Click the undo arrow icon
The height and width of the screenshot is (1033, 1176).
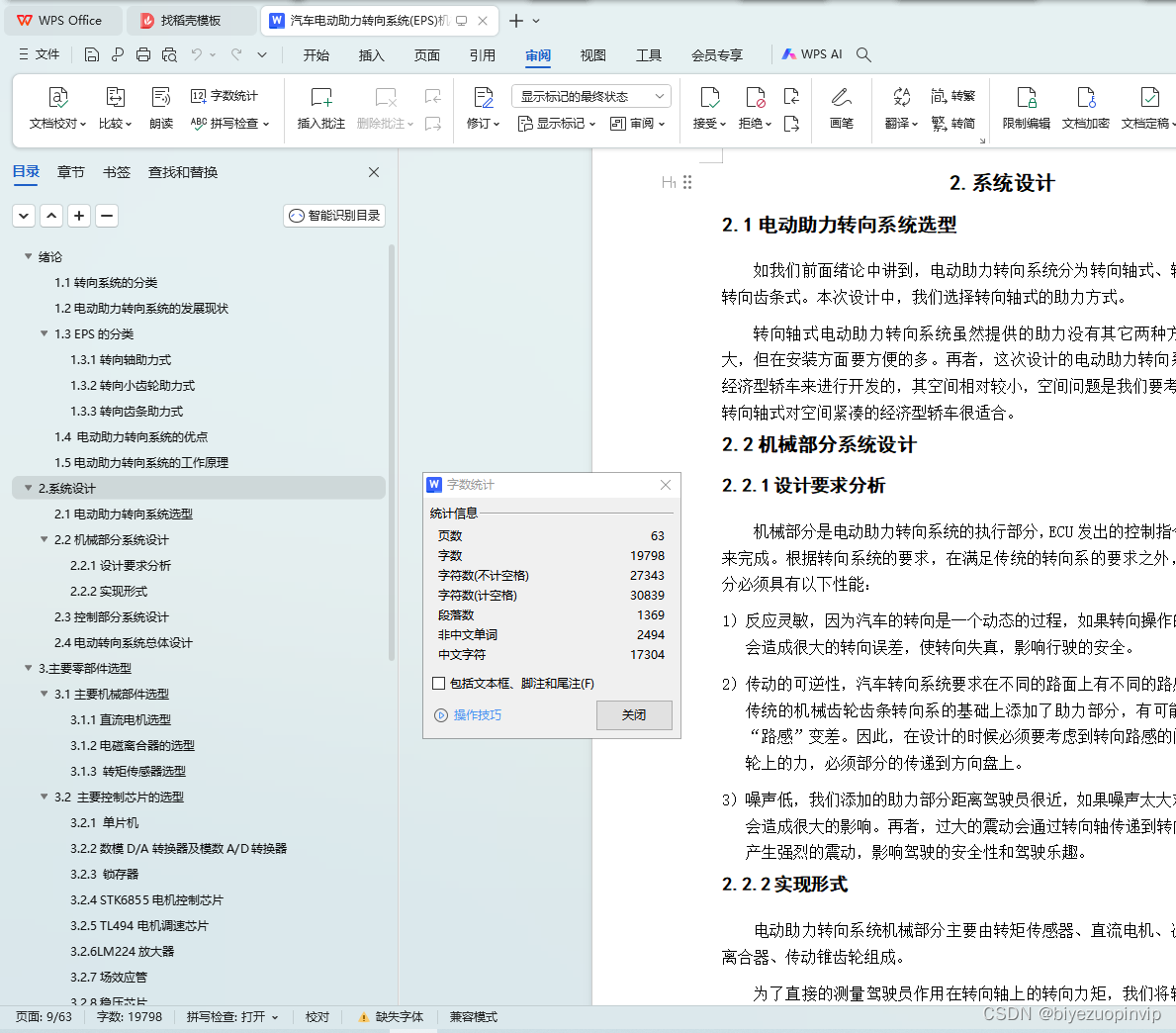197,54
